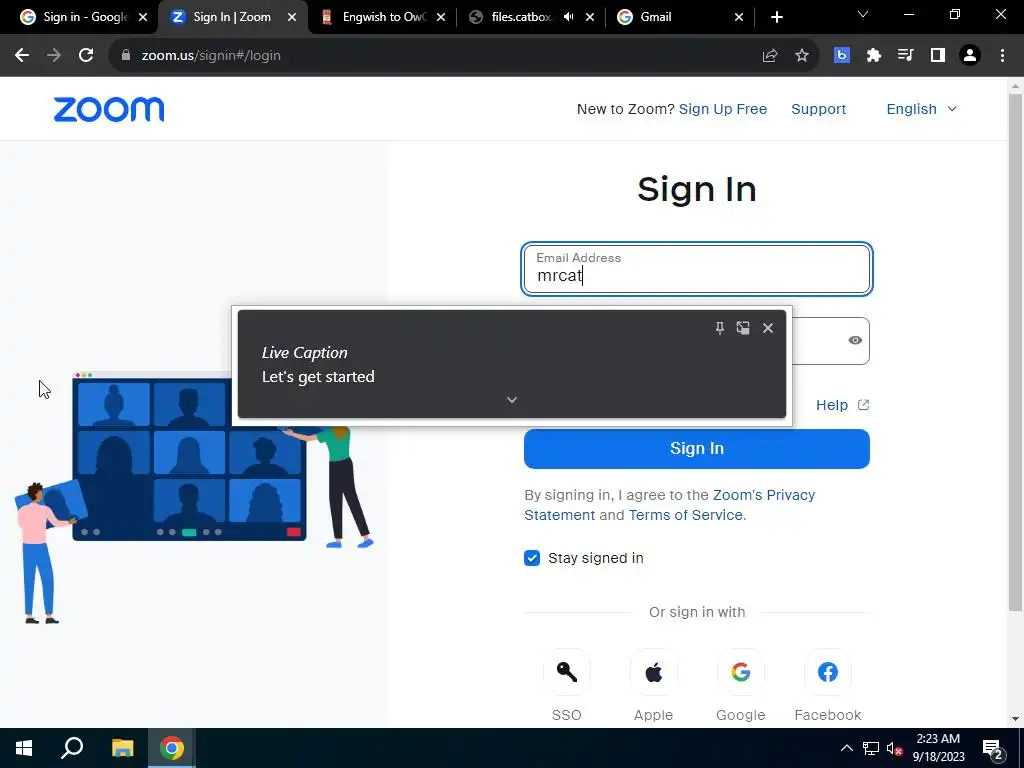1024x768 pixels.
Task: Open the media control icon in toolbar
Action: coord(905,56)
